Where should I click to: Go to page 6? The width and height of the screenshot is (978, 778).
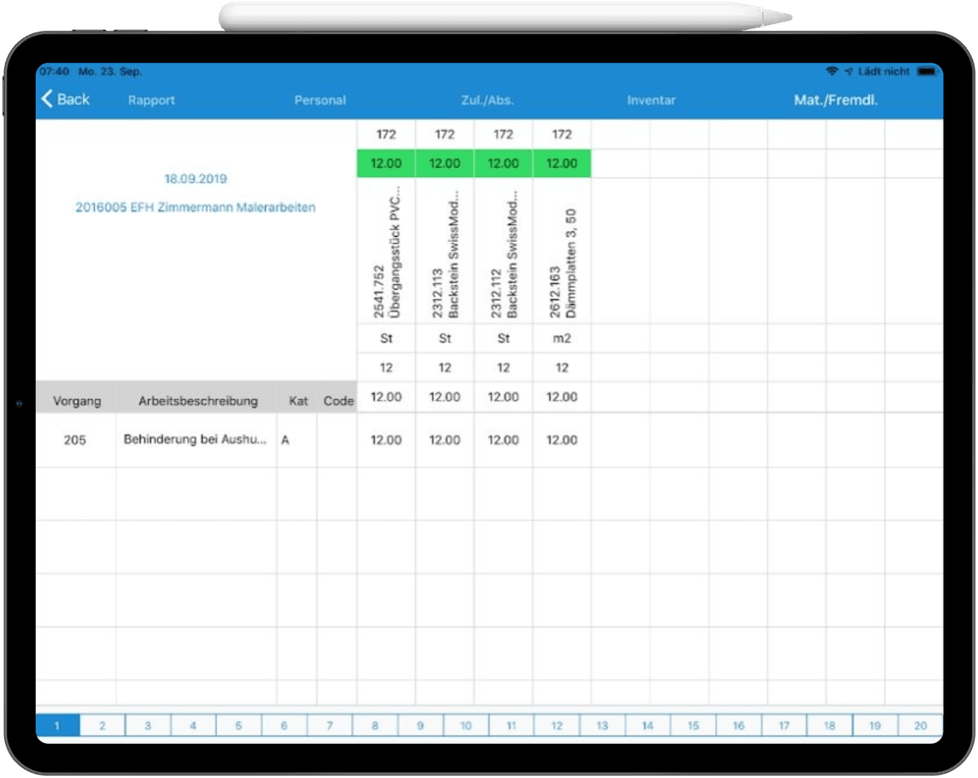284,726
